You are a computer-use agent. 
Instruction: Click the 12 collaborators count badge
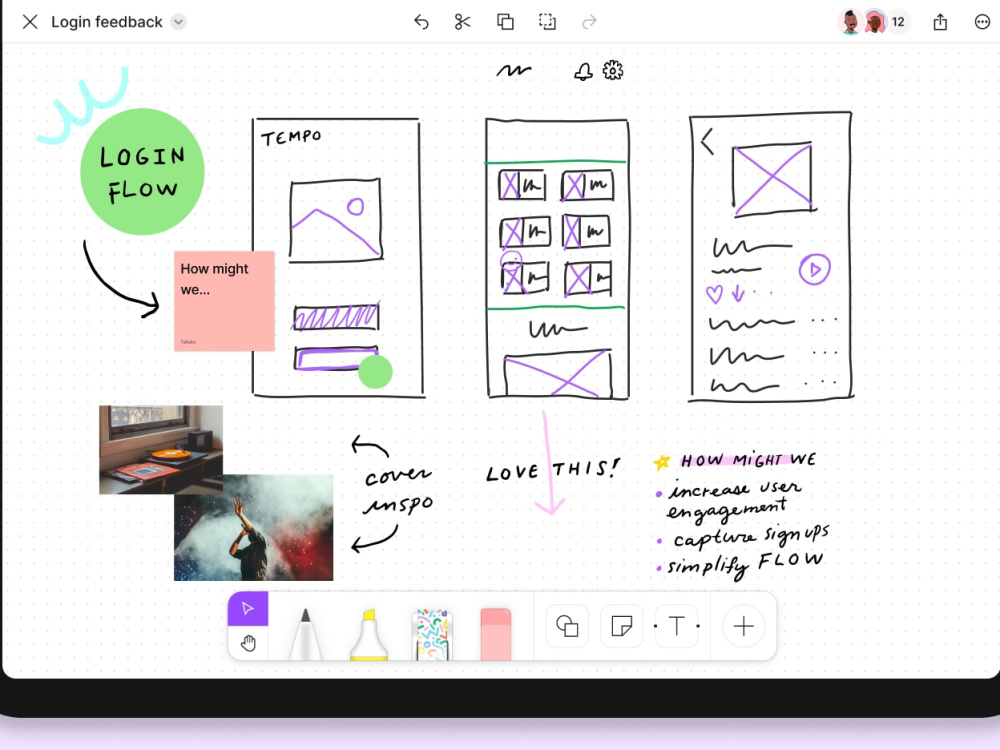(x=898, y=22)
